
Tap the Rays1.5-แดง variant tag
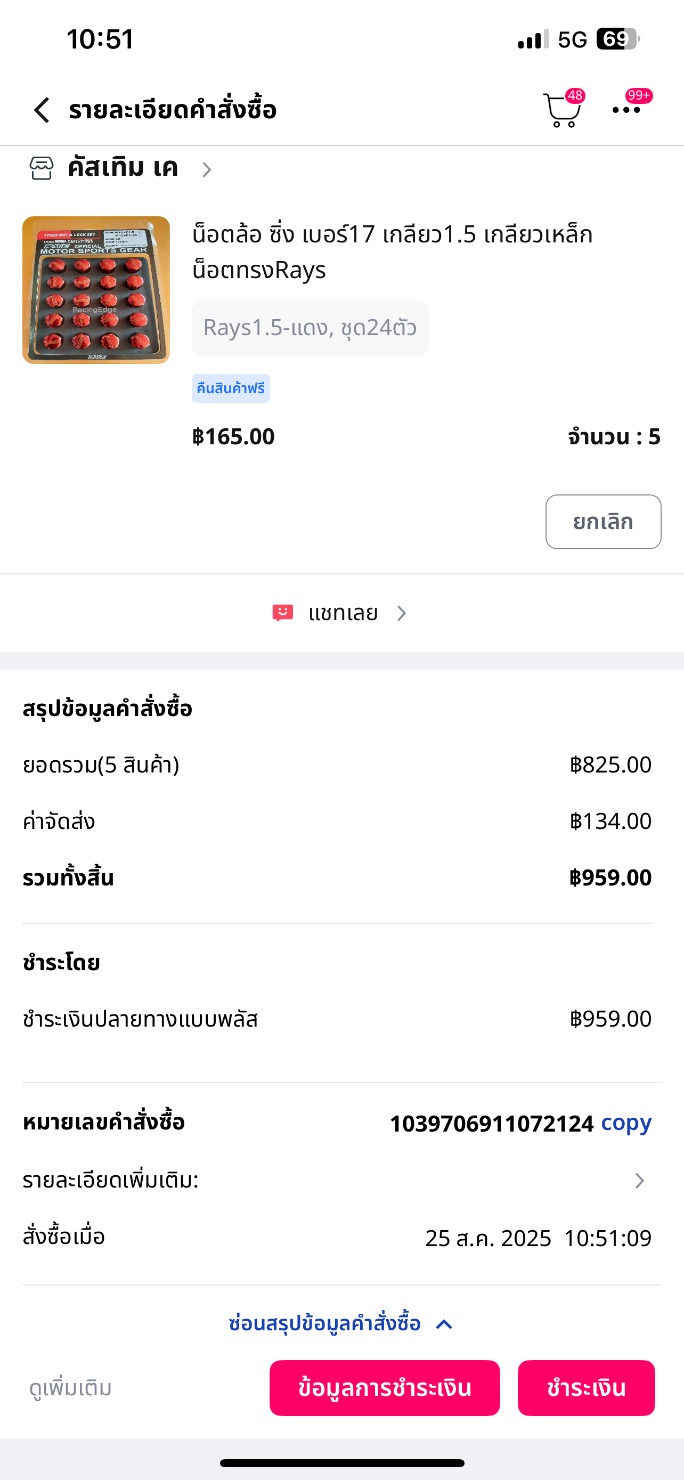310,328
